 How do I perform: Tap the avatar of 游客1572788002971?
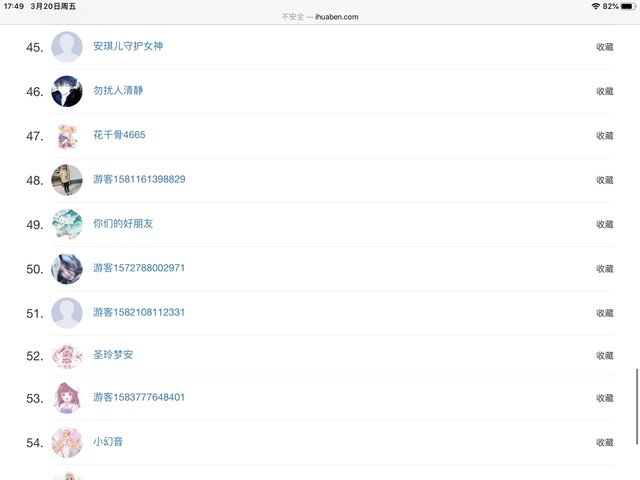[67, 269]
